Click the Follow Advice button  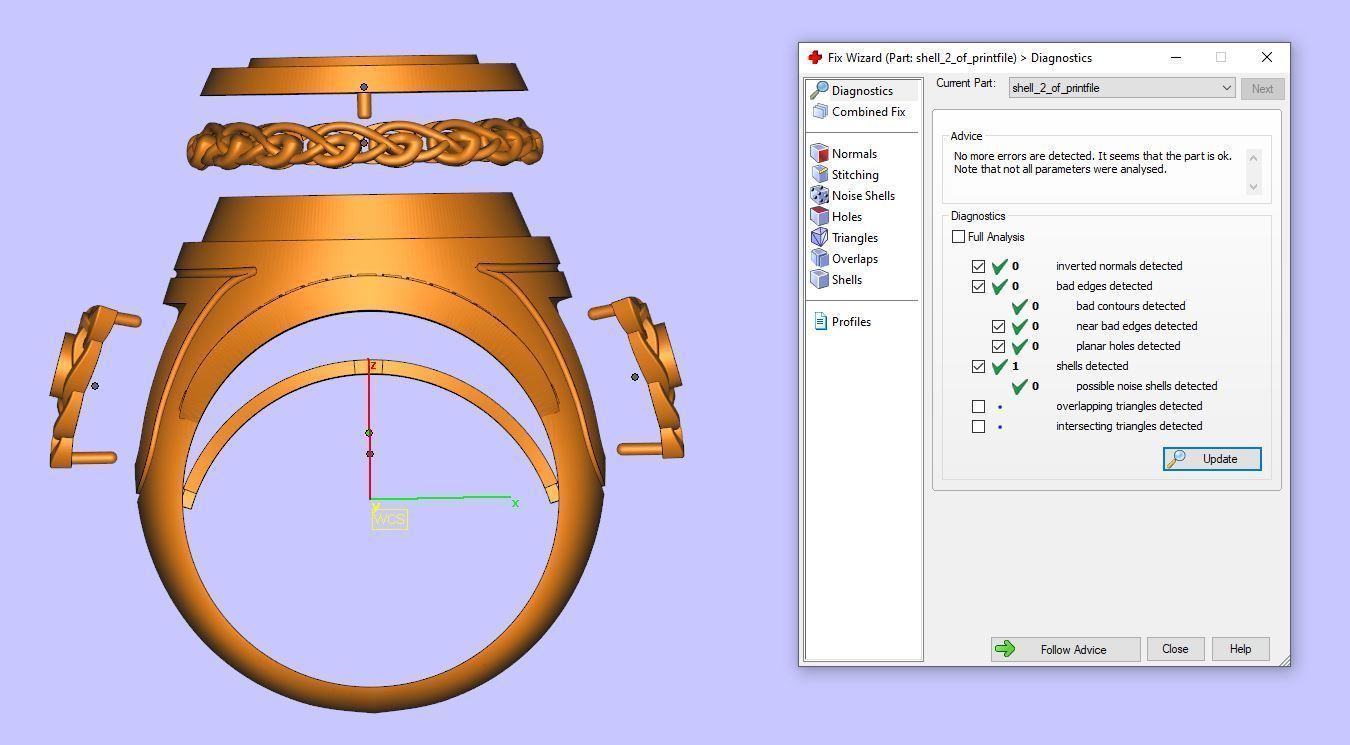point(1065,649)
